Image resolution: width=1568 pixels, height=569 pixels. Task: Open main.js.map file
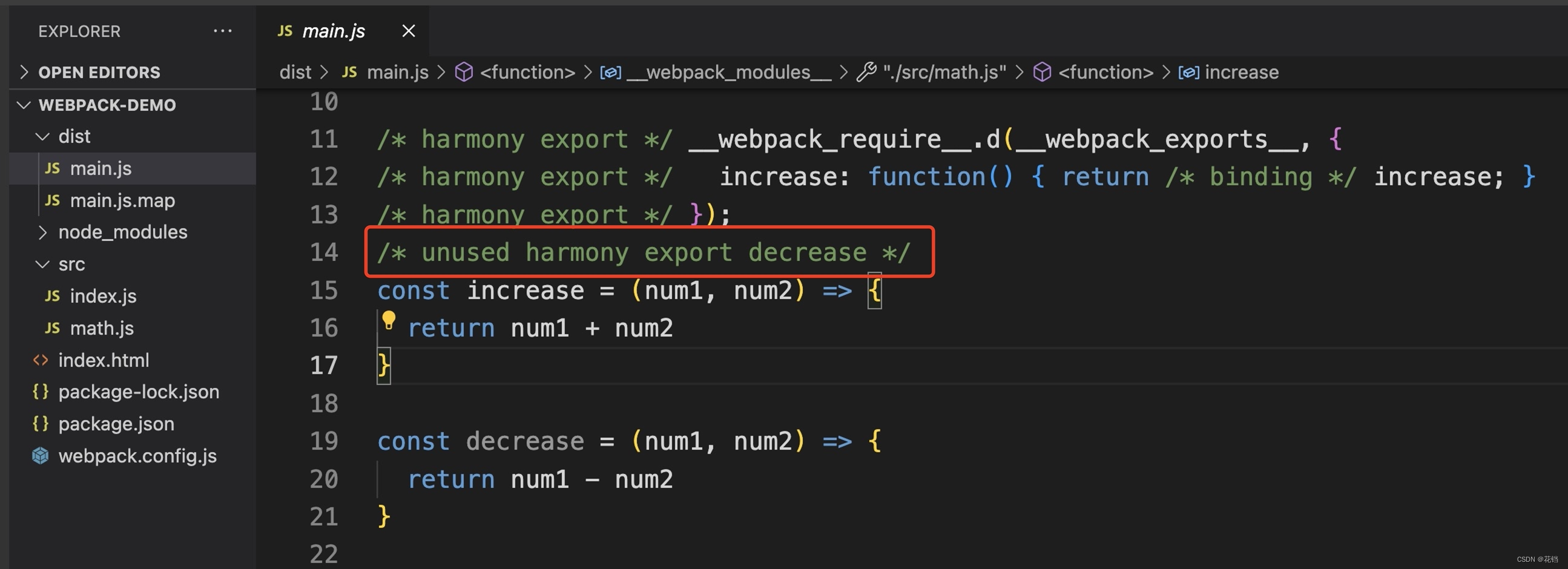132,200
